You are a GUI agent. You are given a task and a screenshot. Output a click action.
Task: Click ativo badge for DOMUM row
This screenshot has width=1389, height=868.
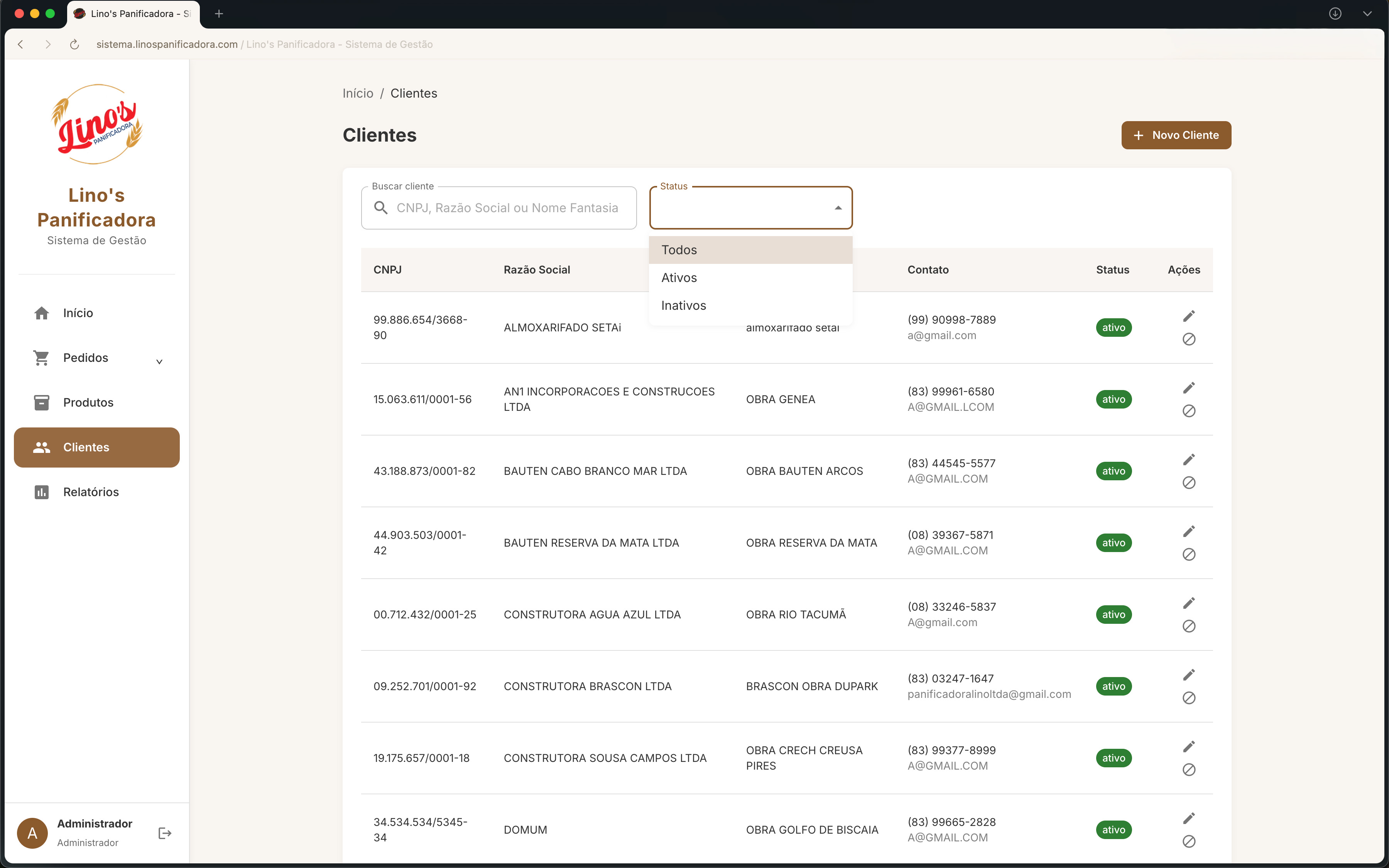coord(1114,829)
